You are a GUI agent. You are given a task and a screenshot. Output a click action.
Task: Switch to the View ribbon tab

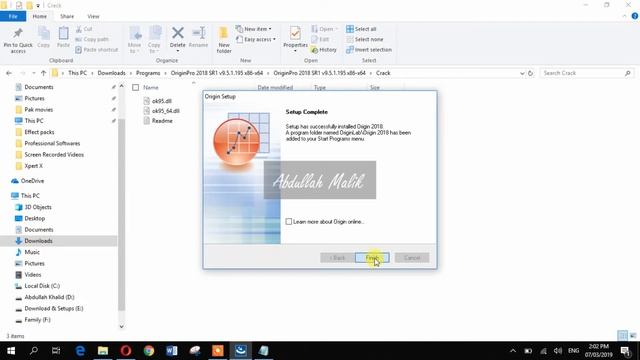[93, 16]
